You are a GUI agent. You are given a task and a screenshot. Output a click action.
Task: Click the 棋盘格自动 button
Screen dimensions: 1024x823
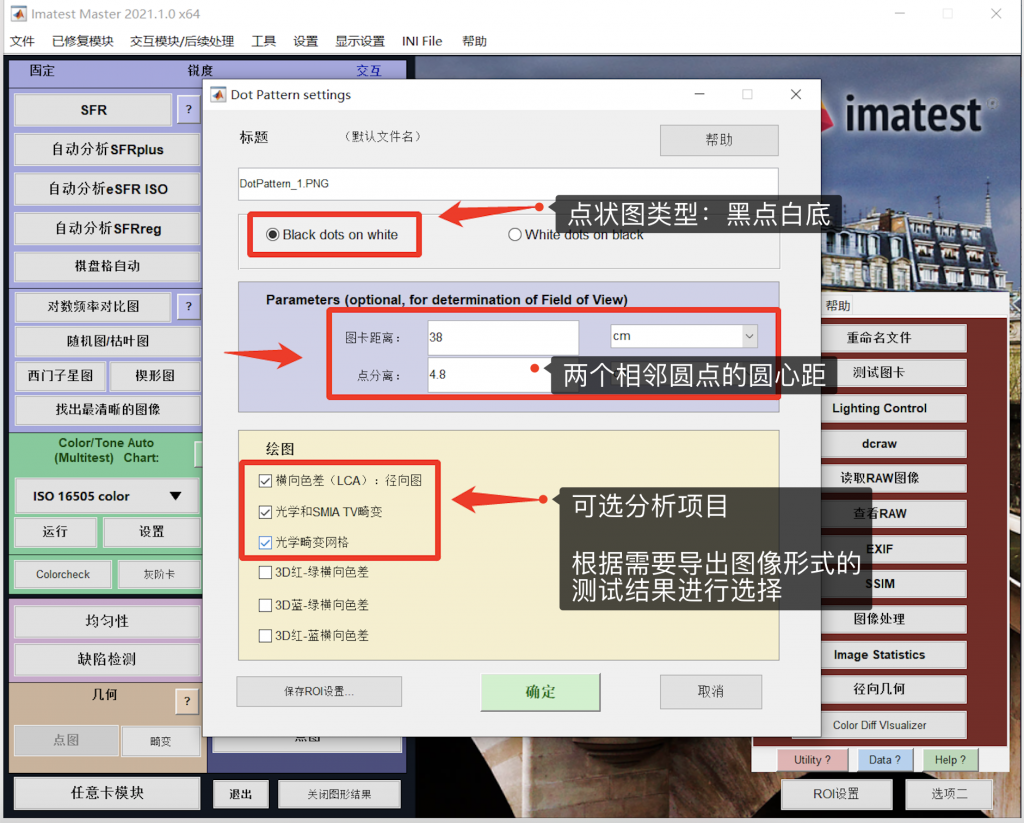pos(107,266)
